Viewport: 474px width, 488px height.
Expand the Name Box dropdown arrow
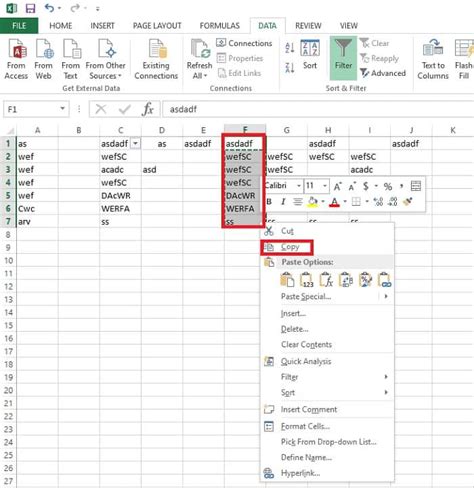pos(62,109)
